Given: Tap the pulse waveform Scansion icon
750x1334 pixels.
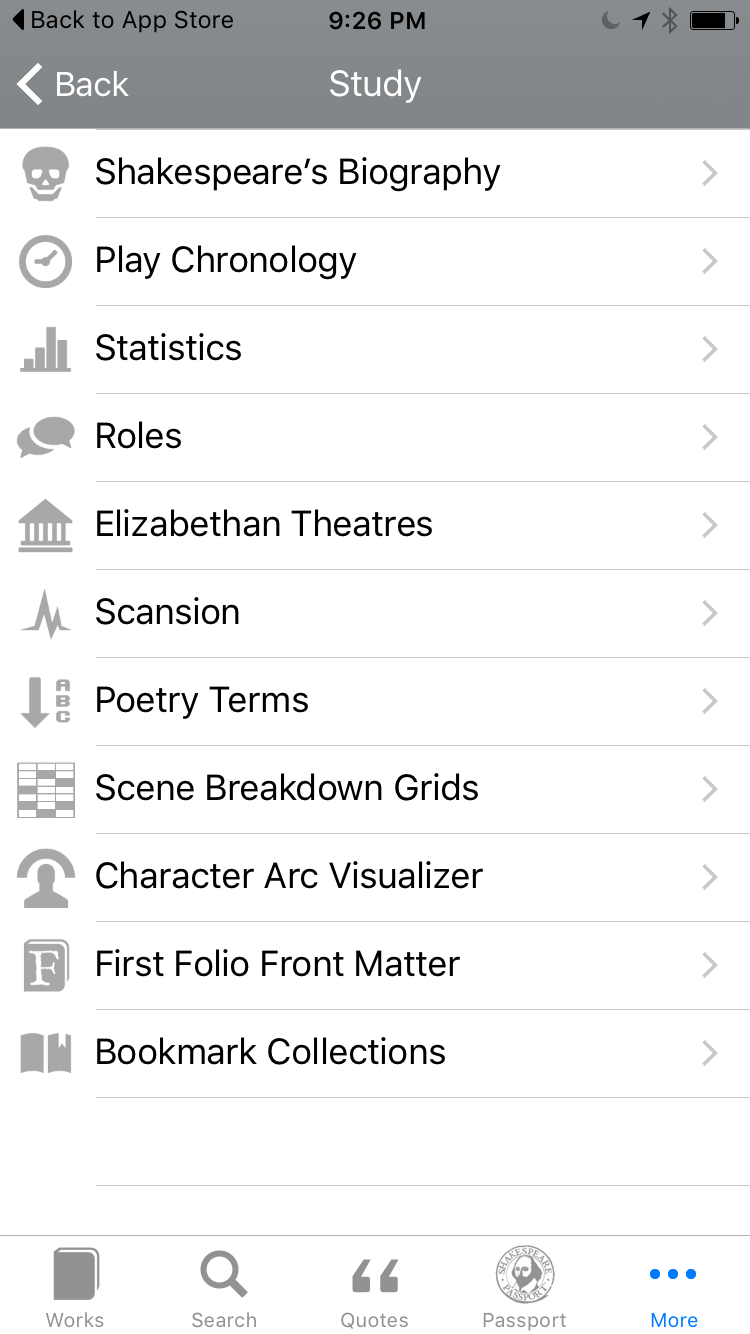Looking at the screenshot, I should [x=46, y=613].
